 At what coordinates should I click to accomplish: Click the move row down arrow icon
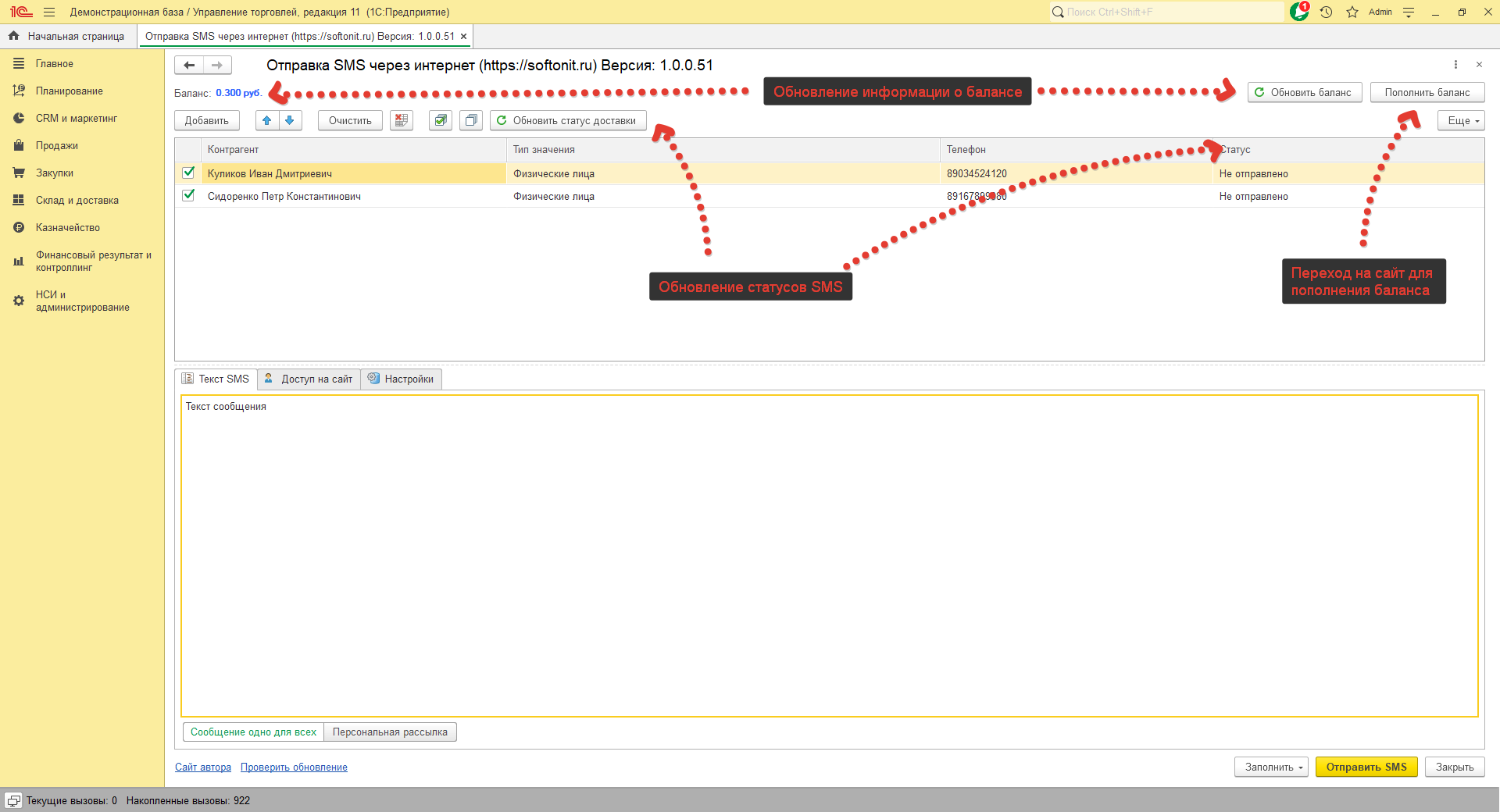pyautogui.click(x=290, y=120)
